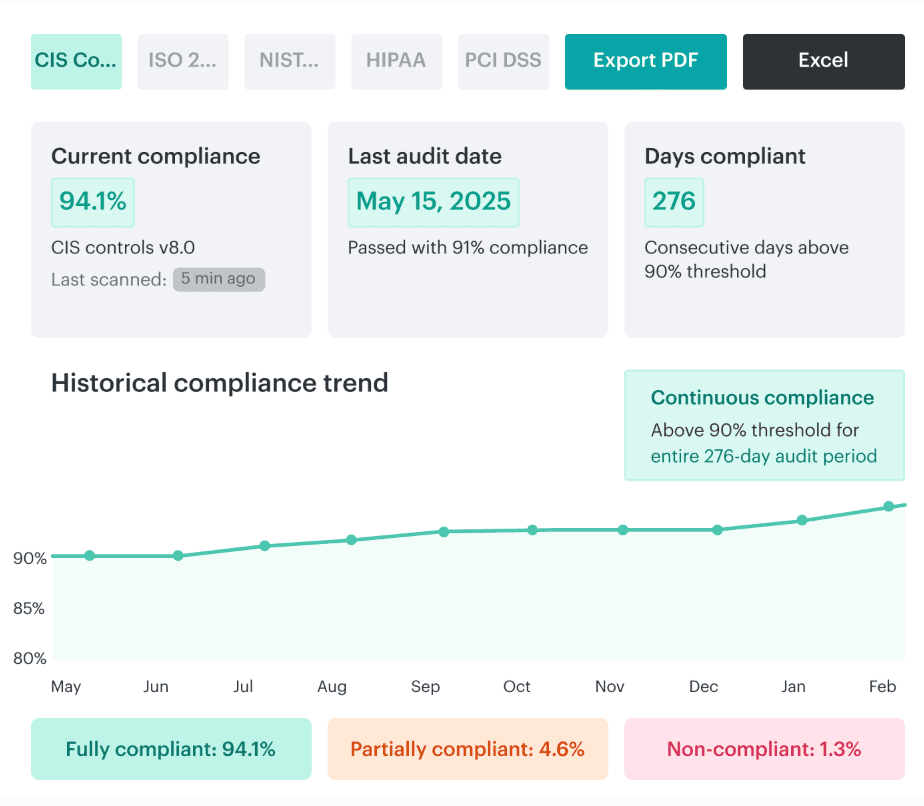Click Consecutive days above 90% threshold text
This screenshot has width=924, height=806.
coord(747,259)
